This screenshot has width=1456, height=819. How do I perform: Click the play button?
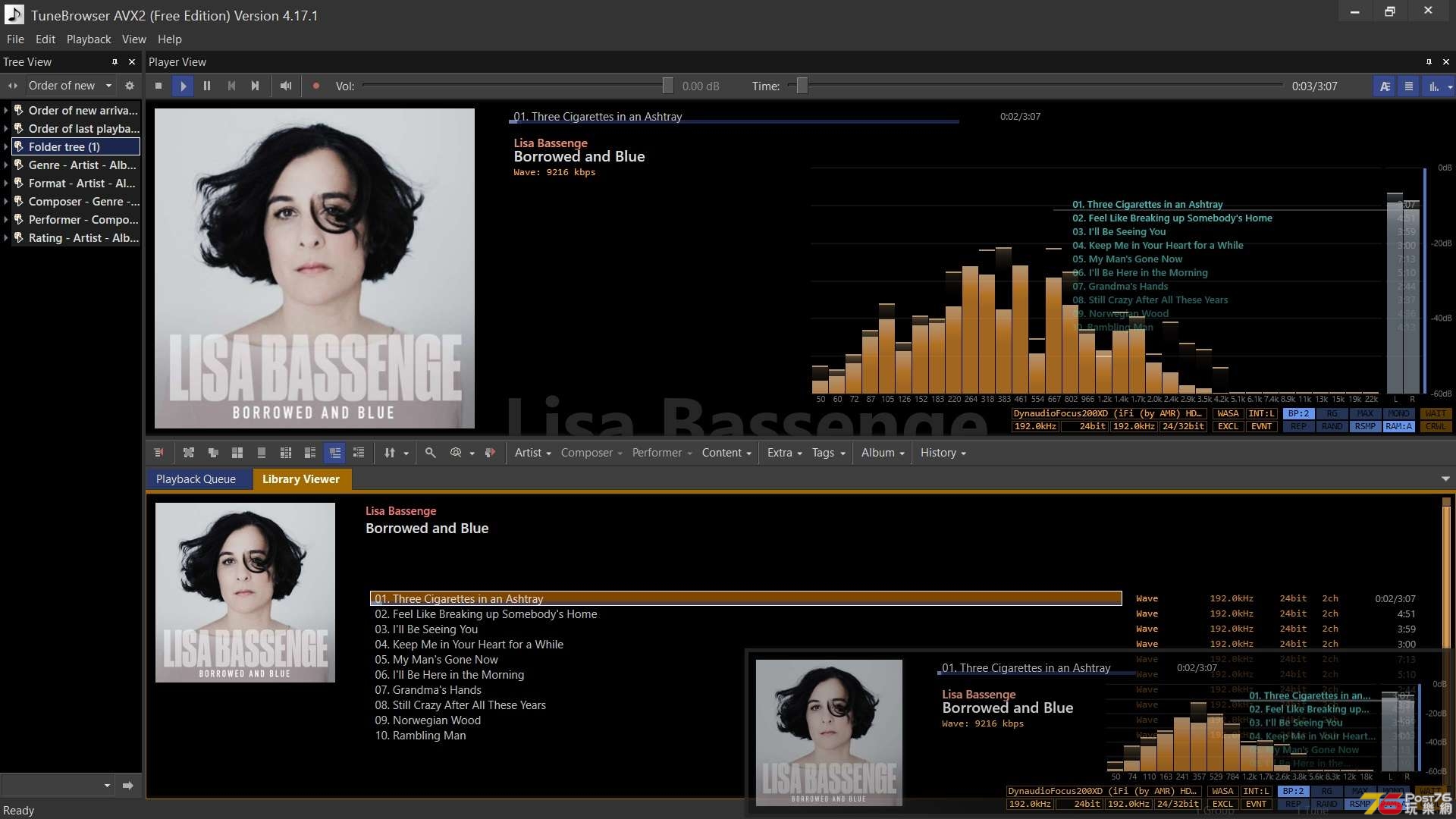(183, 86)
